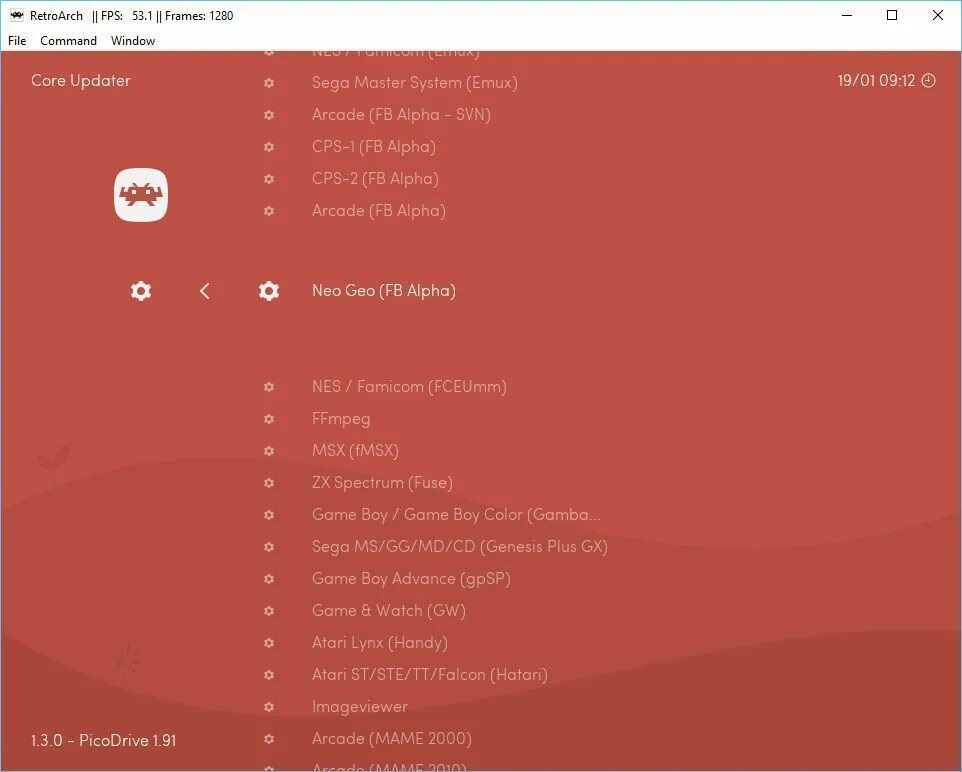962x772 pixels.
Task: Download the FFmpeg core entry
Action: (x=341, y=419)
